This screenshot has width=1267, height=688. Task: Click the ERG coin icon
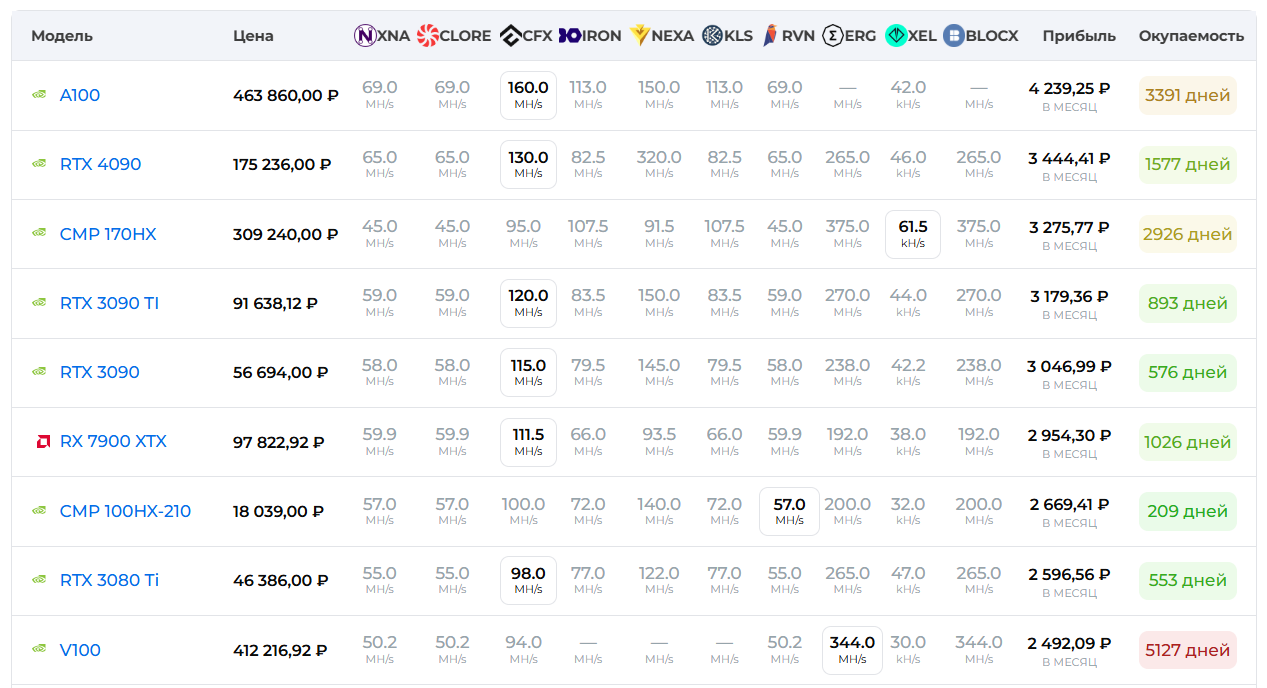831,36
